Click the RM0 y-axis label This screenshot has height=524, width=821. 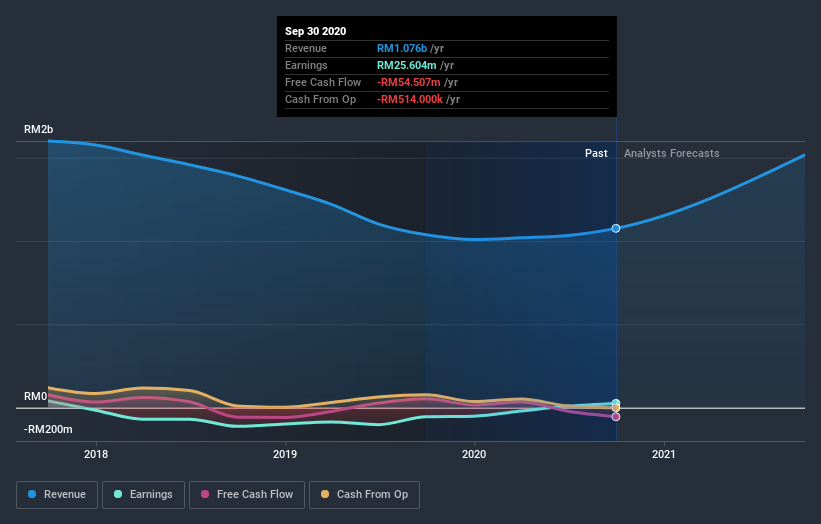click(x=36, y=396)
